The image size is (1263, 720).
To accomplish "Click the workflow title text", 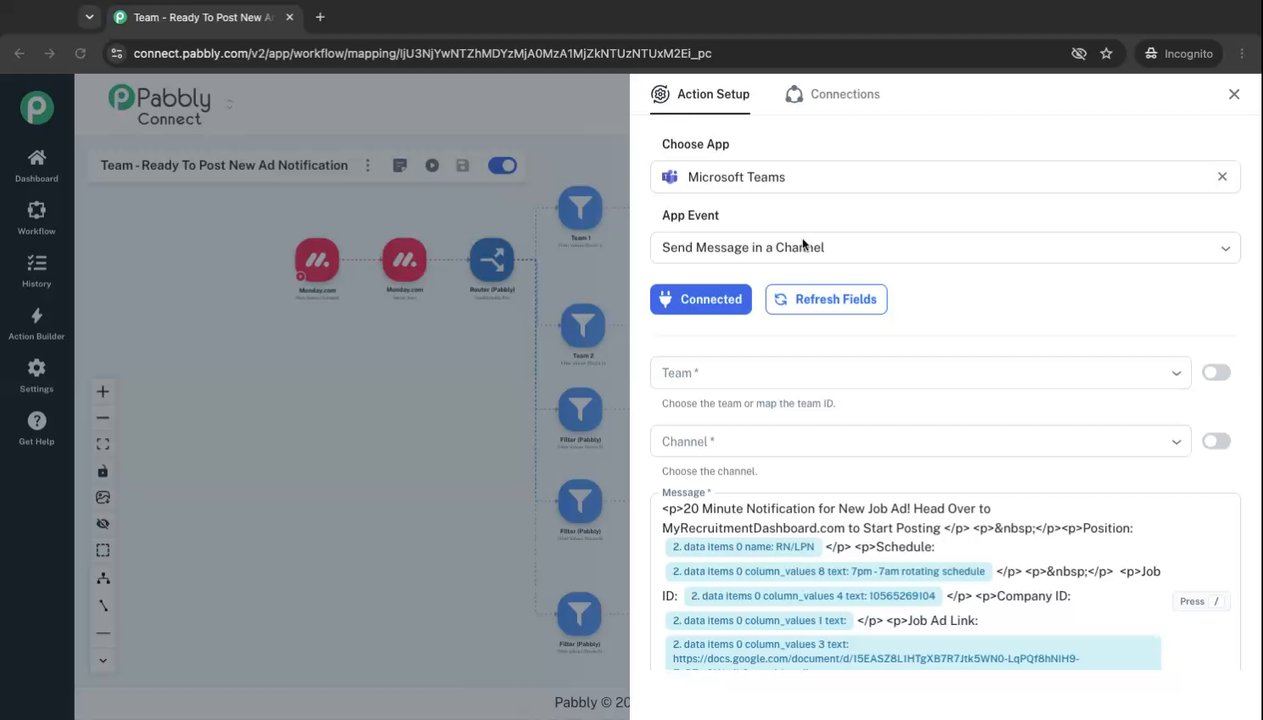I will 224,165.
